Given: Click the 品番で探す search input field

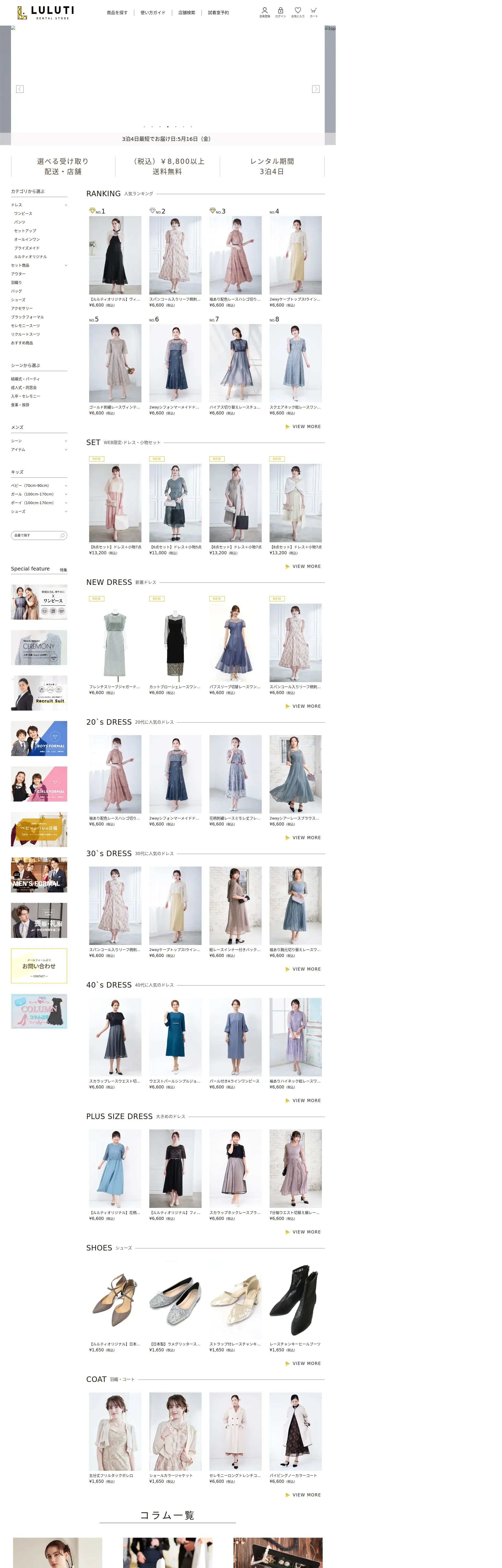Looking at the screenshot, I should click(33, 536).
